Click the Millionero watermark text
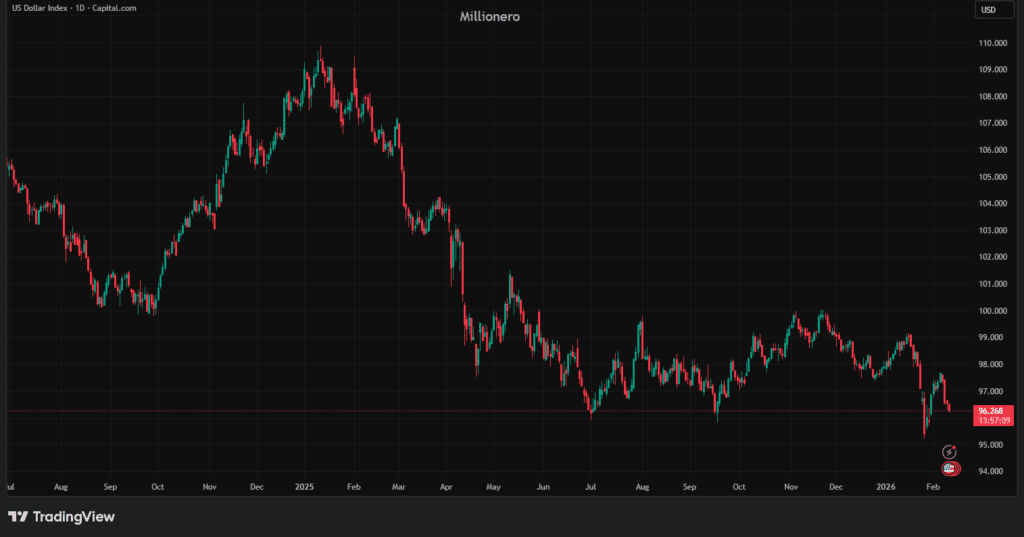This screenshot has height=537, width=1024. pyautogui.click(x=489, y=17)
